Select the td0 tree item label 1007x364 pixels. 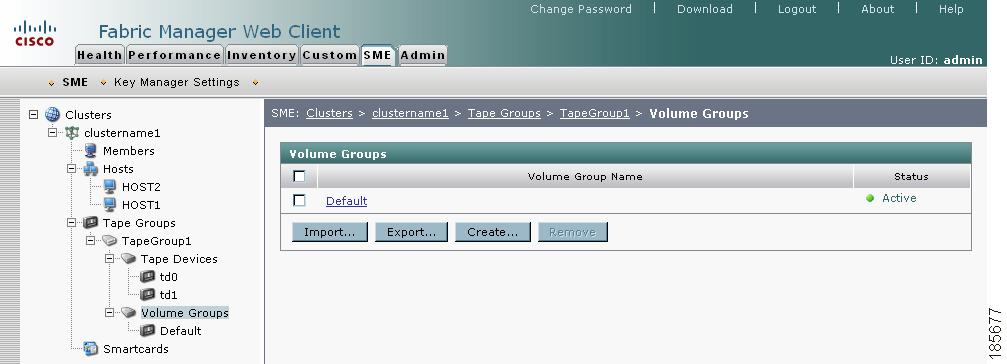(168, 277)
